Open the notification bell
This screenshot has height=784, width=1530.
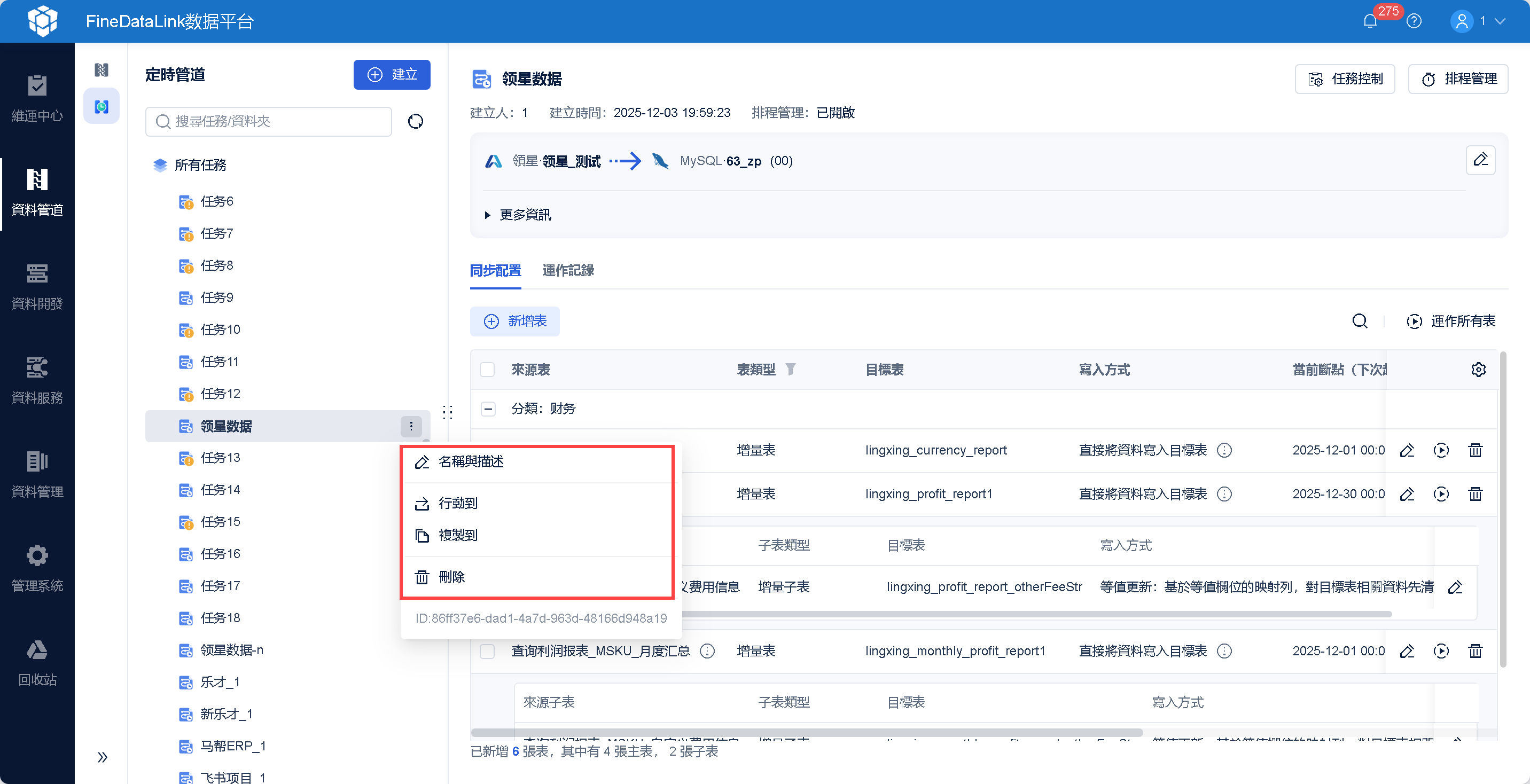click(x=1370, y=21)
